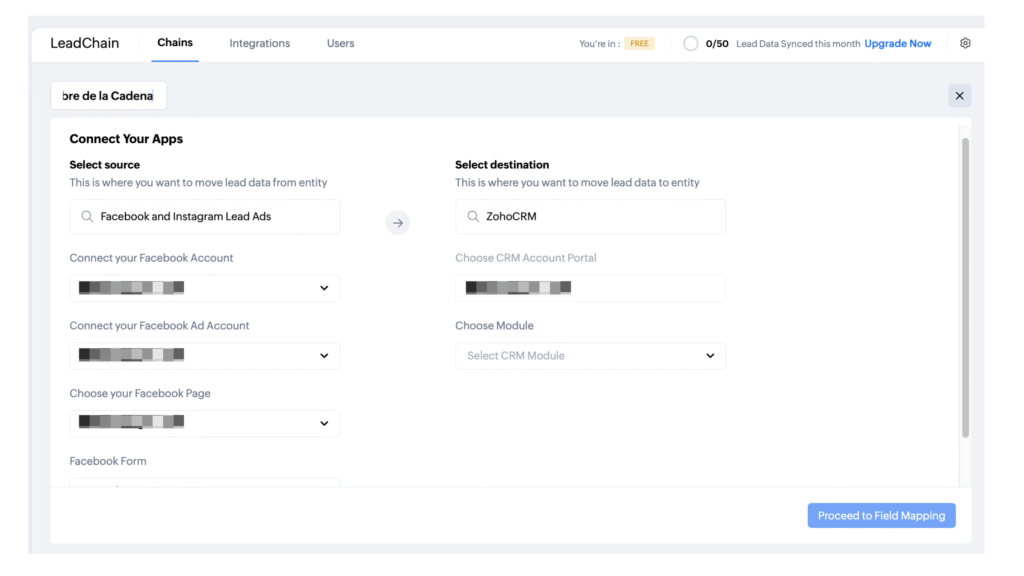The height and width of the screenshot is (576, 1024).
Task: Click the LeadChain logo
Action: click(85, 43)
